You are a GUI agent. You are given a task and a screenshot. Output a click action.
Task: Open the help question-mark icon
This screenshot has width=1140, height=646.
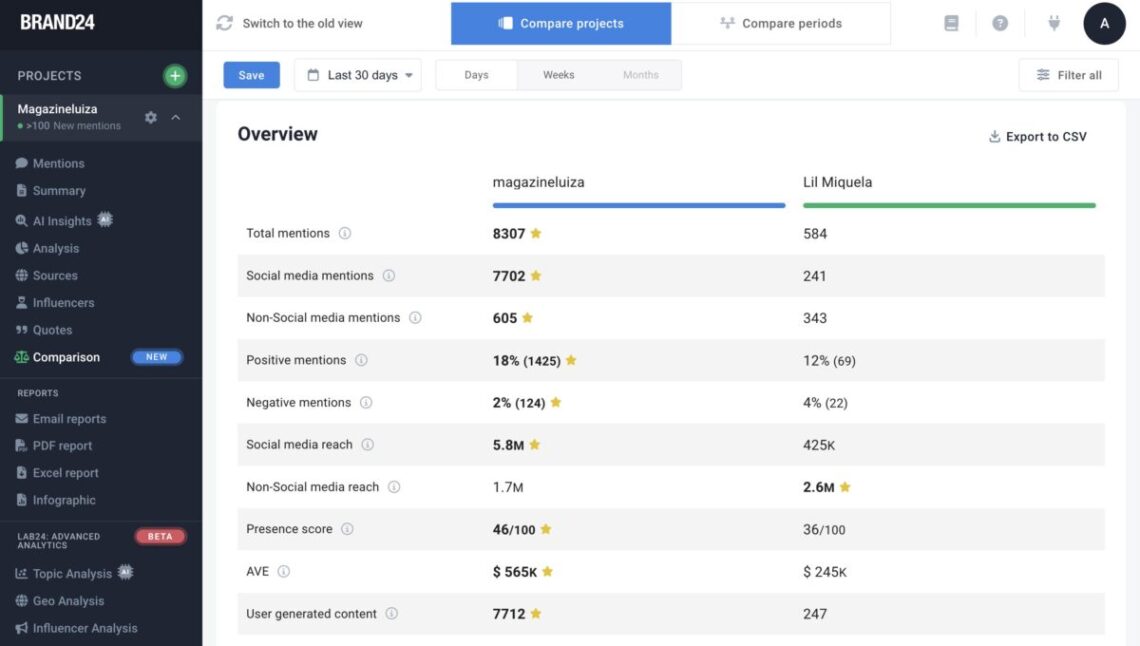1000,22
